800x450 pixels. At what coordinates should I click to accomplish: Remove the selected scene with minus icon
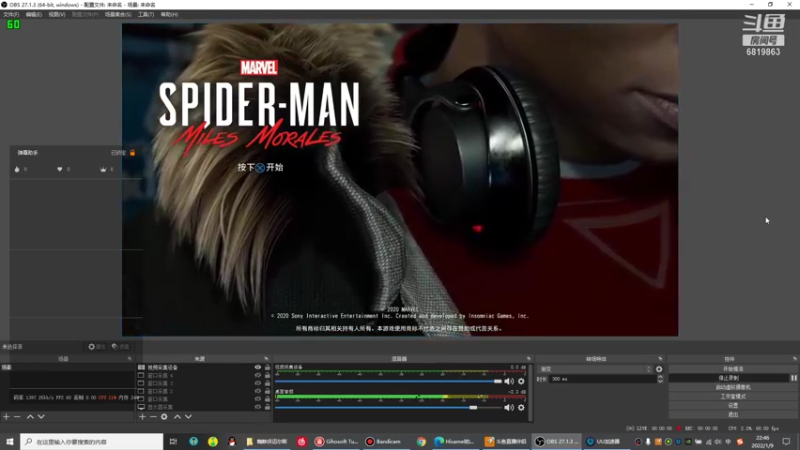[x=17, y=417]
